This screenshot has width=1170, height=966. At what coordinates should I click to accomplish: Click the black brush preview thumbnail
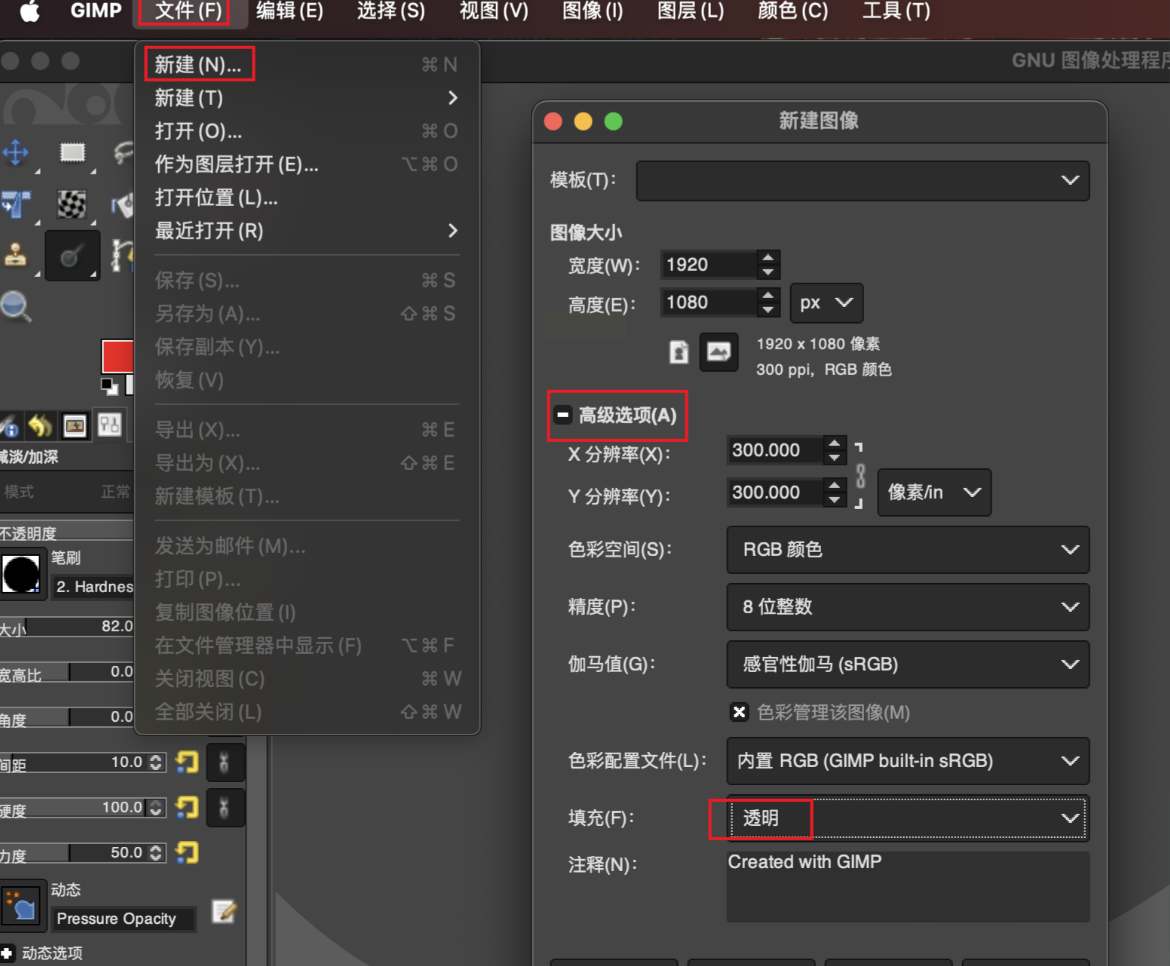(x=21, y=574)
